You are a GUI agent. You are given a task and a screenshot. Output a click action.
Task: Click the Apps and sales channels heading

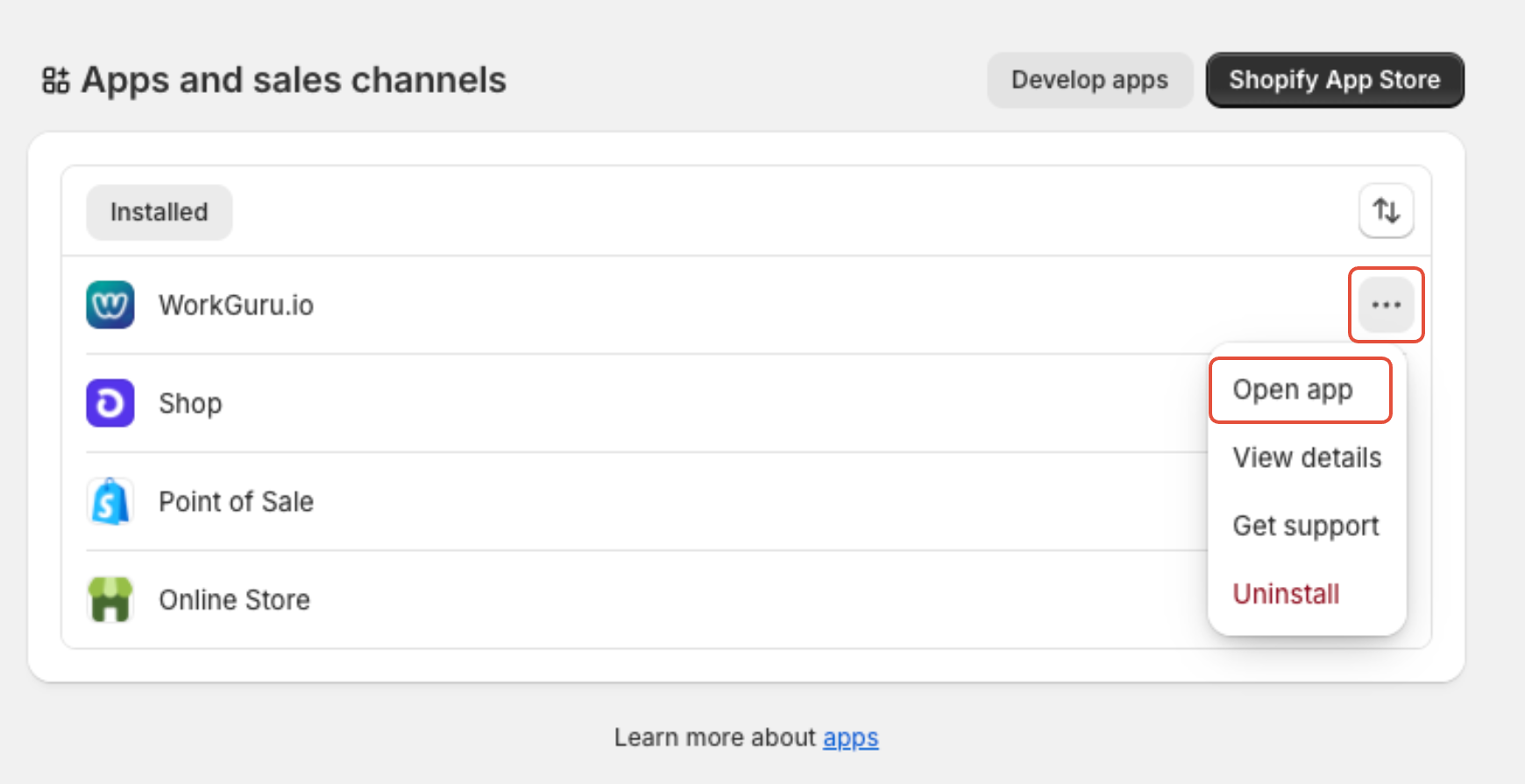click(294, 80)
